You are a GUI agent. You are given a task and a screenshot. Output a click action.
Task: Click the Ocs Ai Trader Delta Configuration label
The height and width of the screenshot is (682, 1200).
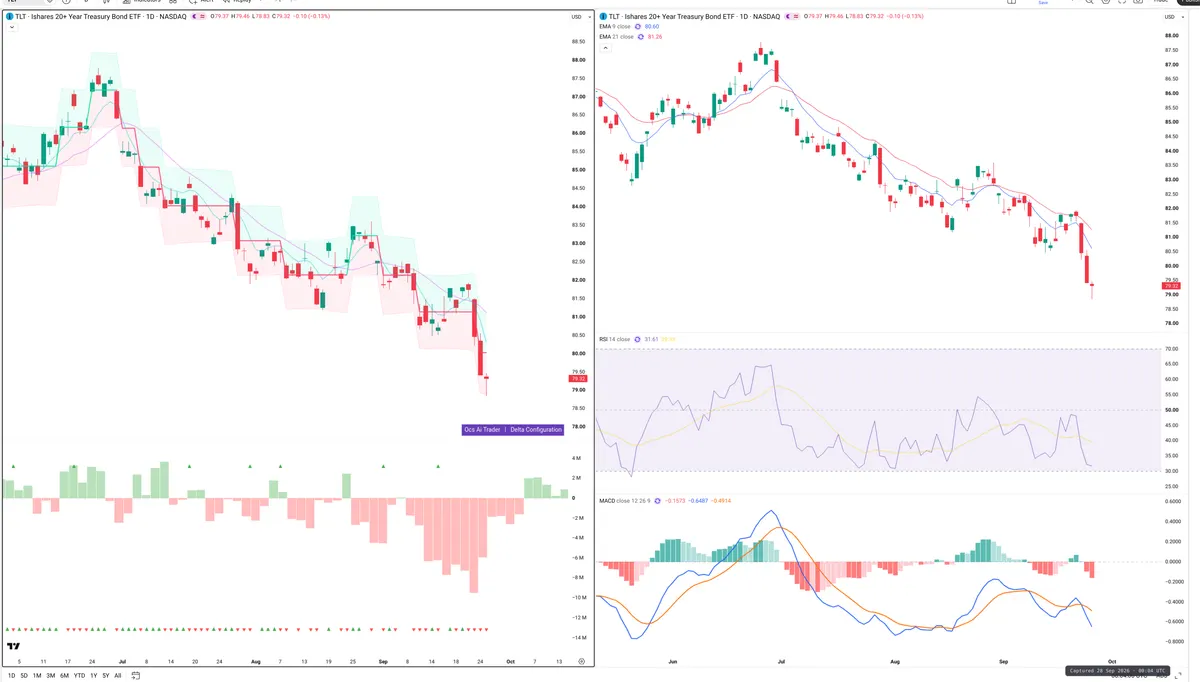click(513, 429)
